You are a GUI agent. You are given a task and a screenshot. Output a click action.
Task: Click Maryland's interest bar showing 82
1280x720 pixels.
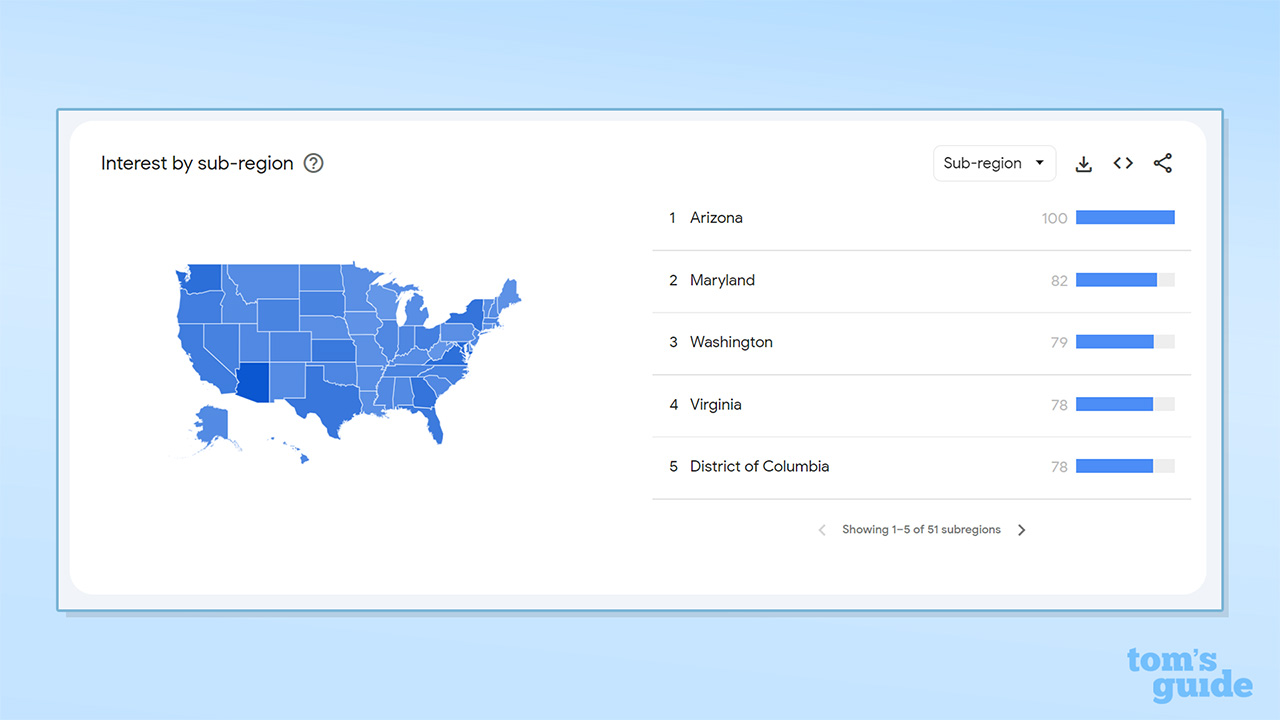(x=1116, y=280)
